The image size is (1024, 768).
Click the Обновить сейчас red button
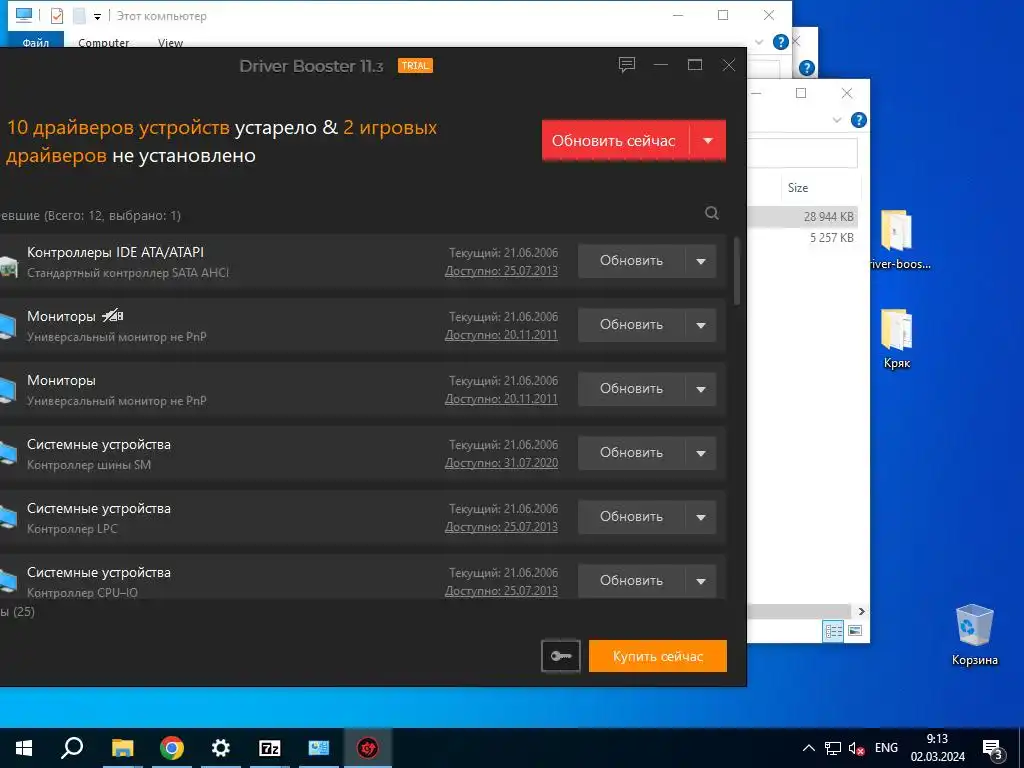pyautogui.click(x=615, y=140)
